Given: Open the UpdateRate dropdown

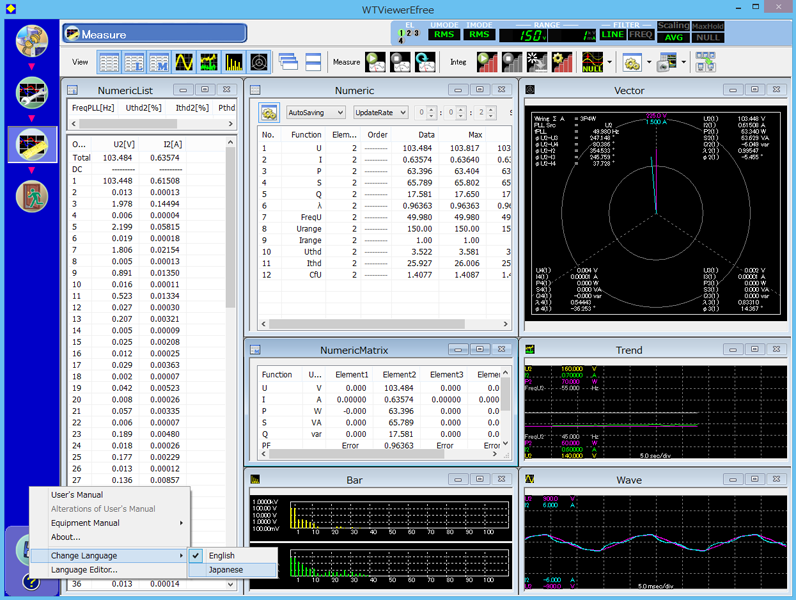Looking at the screenshot, I should (x=380, y=113).
